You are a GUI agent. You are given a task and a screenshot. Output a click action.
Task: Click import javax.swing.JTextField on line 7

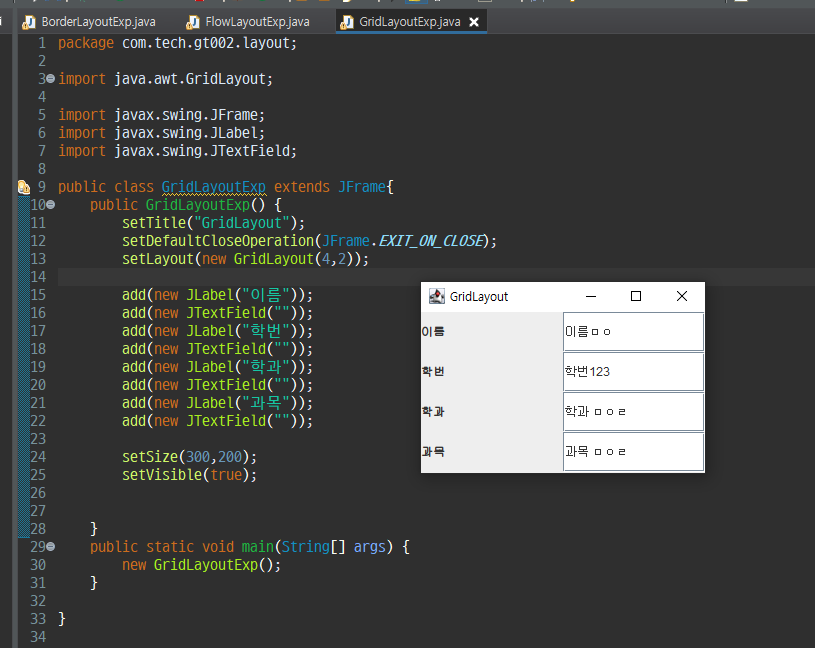click(177, 151)
